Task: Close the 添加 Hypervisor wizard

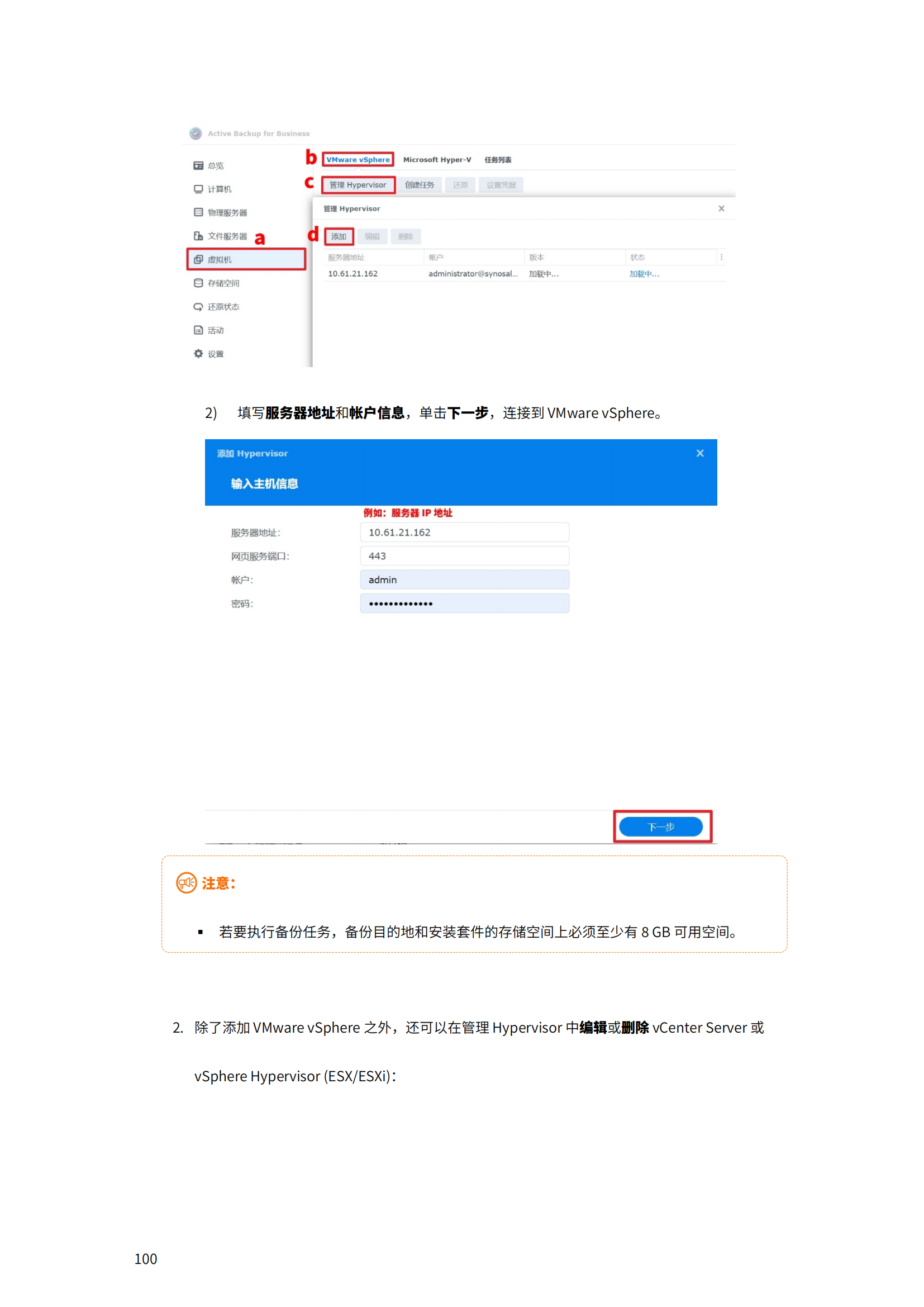Action: point(700,453)
